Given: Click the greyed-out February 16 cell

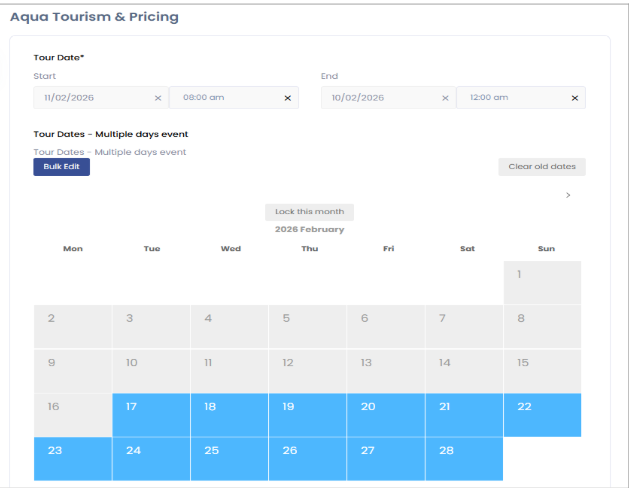Looking at the screenshot, I should click(72, 415).
